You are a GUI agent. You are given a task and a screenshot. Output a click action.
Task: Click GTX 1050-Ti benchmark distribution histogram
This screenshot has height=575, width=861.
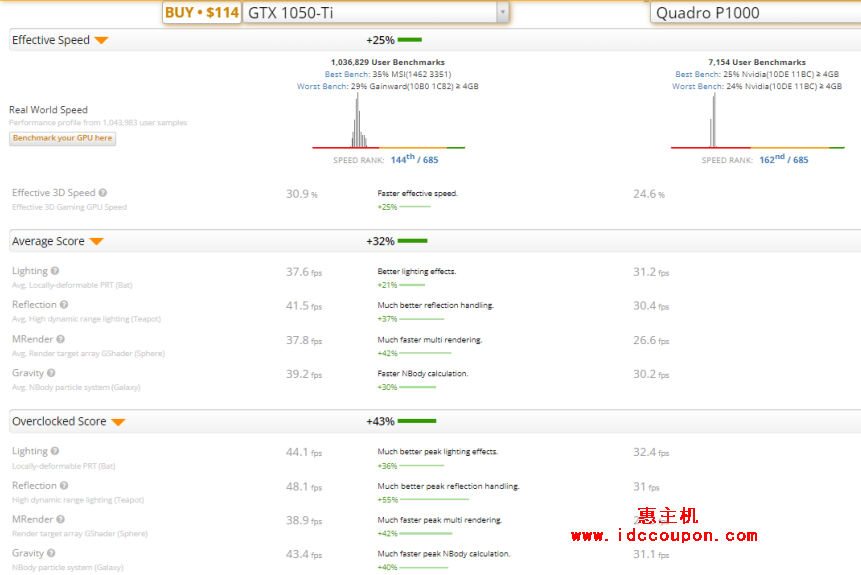(x=359, y=127)
